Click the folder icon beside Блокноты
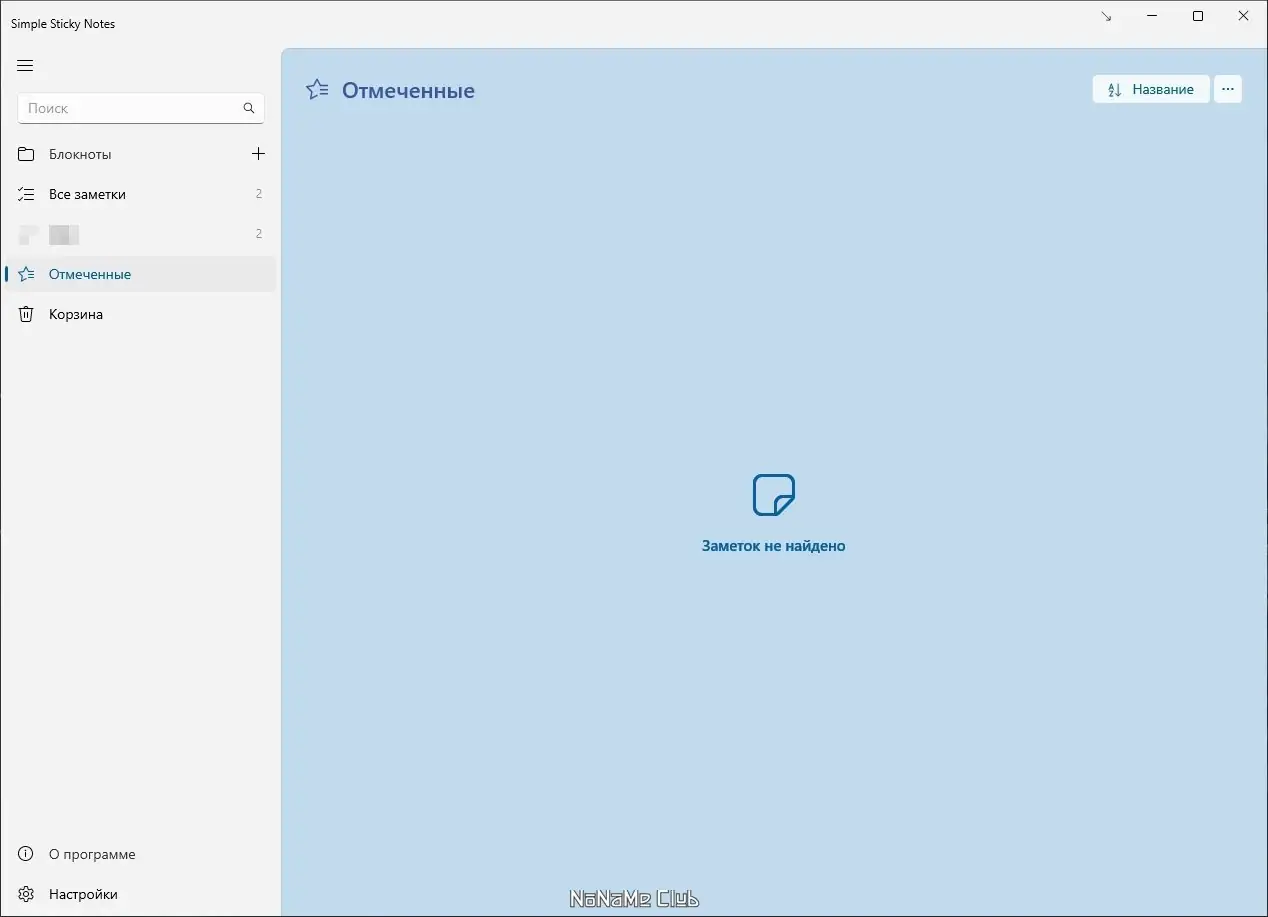 (26, 154)
